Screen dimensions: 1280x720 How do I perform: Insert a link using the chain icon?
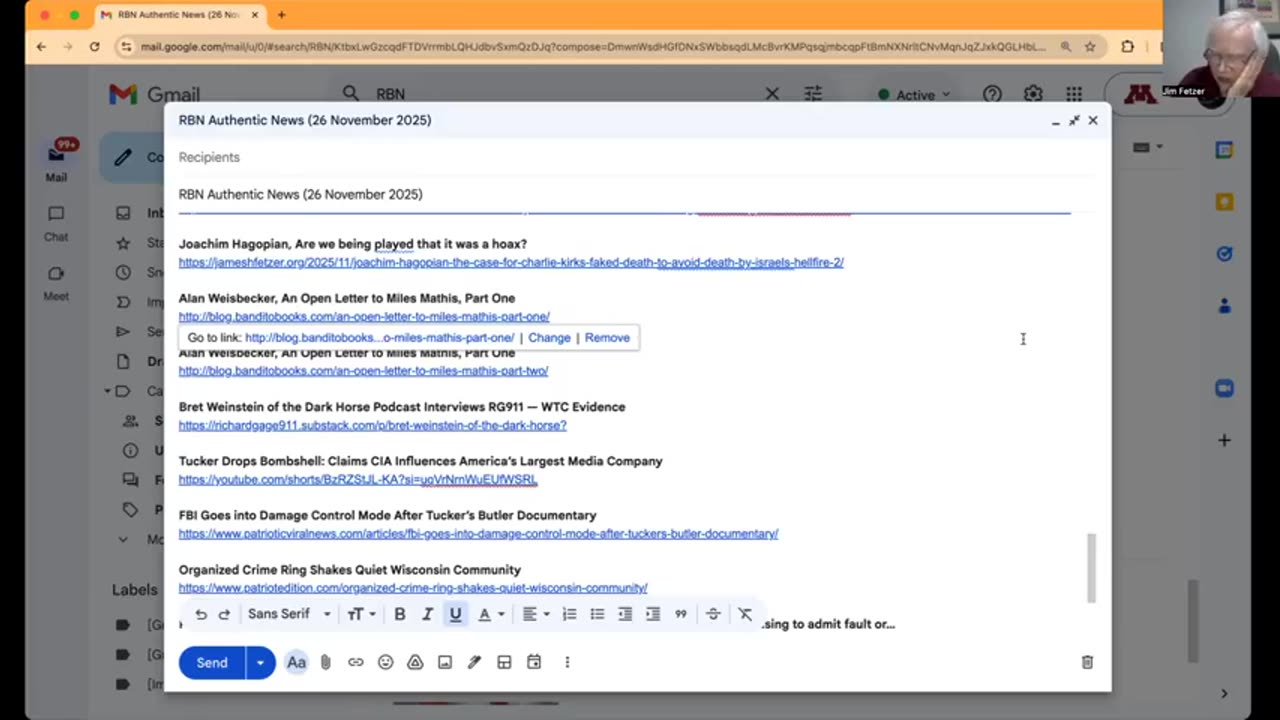355,662
